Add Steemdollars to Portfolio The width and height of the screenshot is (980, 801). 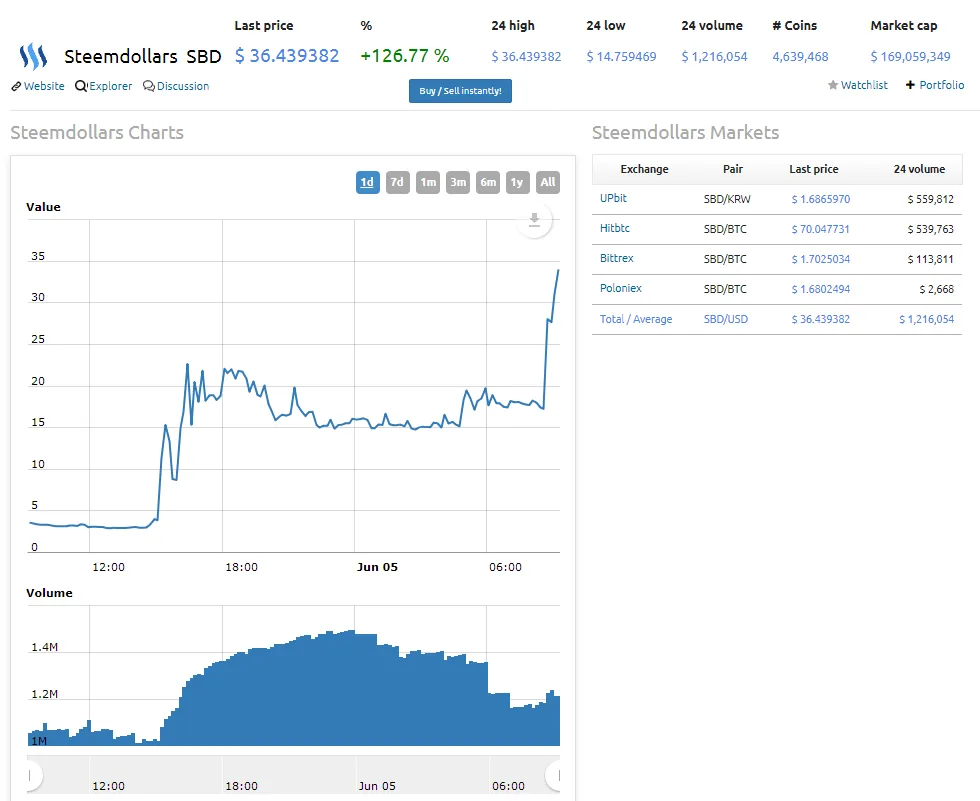click(x=935, y=85)
